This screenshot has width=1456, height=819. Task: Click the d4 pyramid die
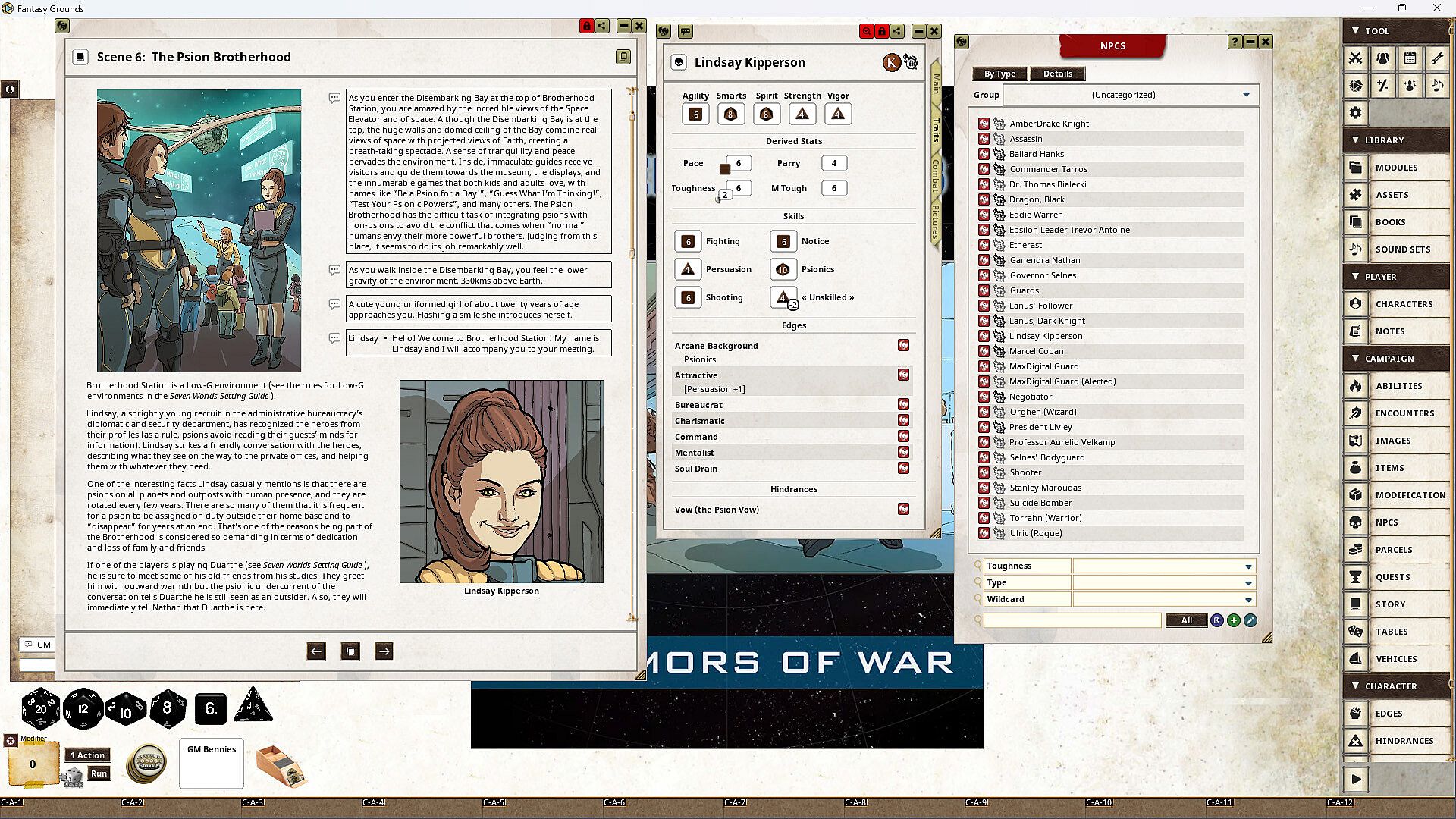pyautogui.click(x=253, y=707)
